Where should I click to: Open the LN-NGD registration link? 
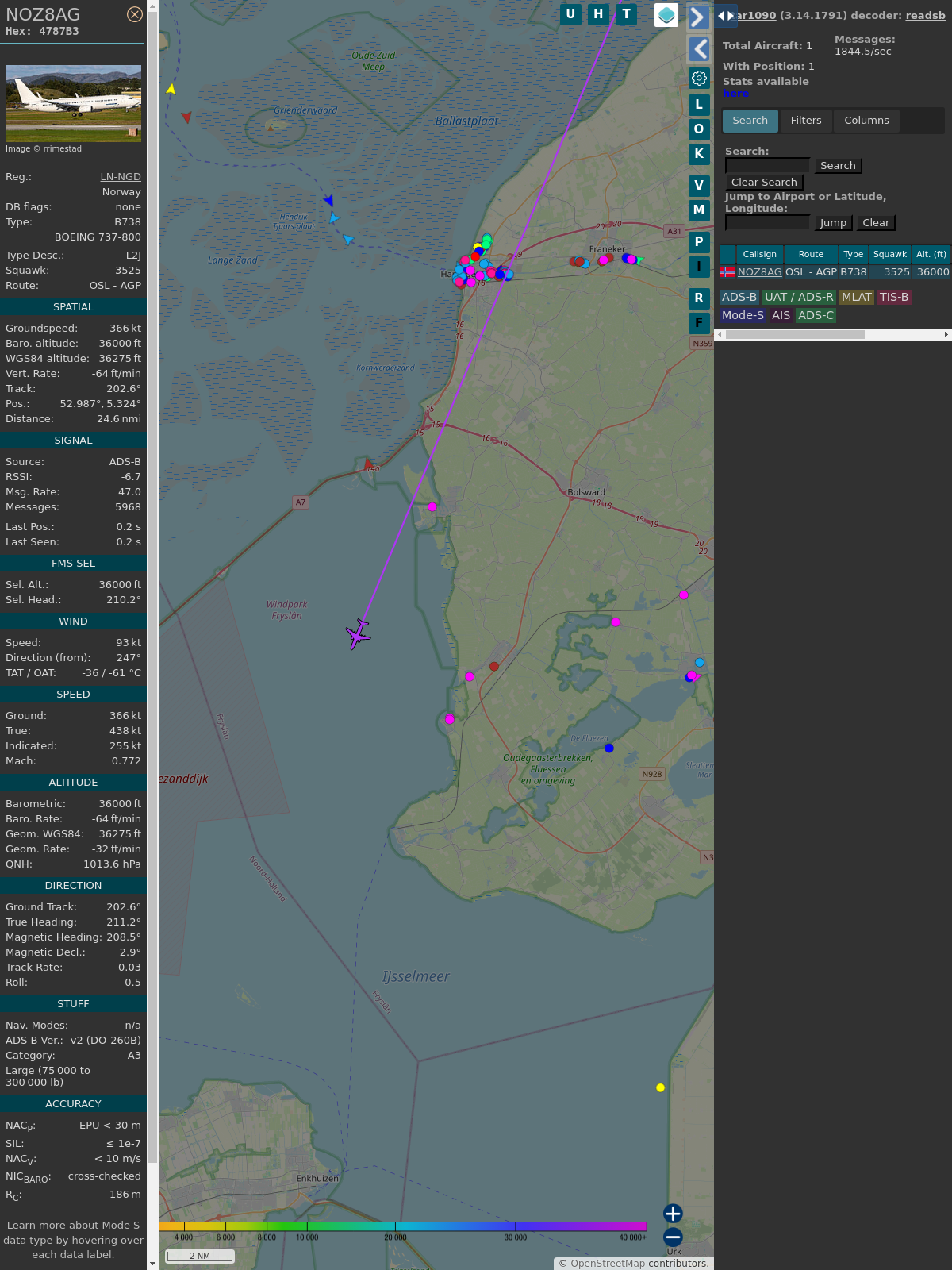pyautogui.click(x=121, y=177)
